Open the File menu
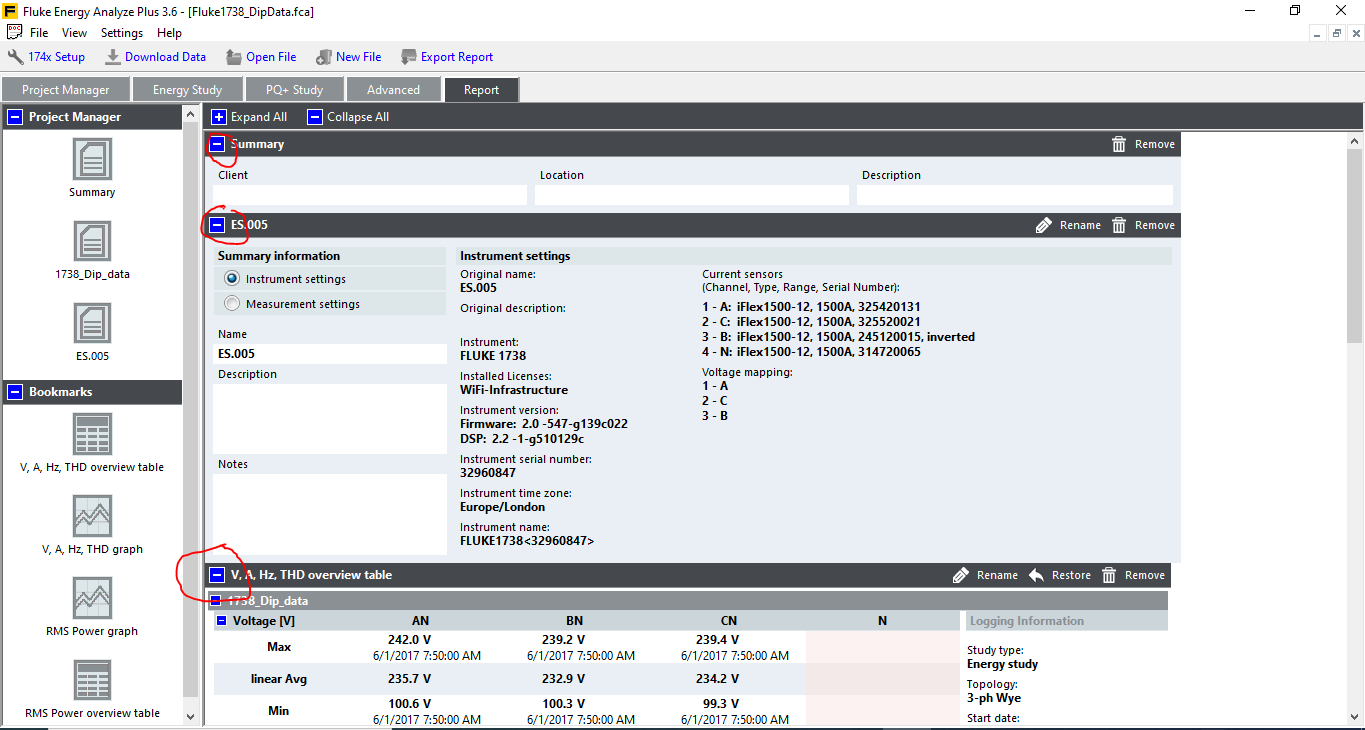1365x730 pixels. tap(39, 33)
